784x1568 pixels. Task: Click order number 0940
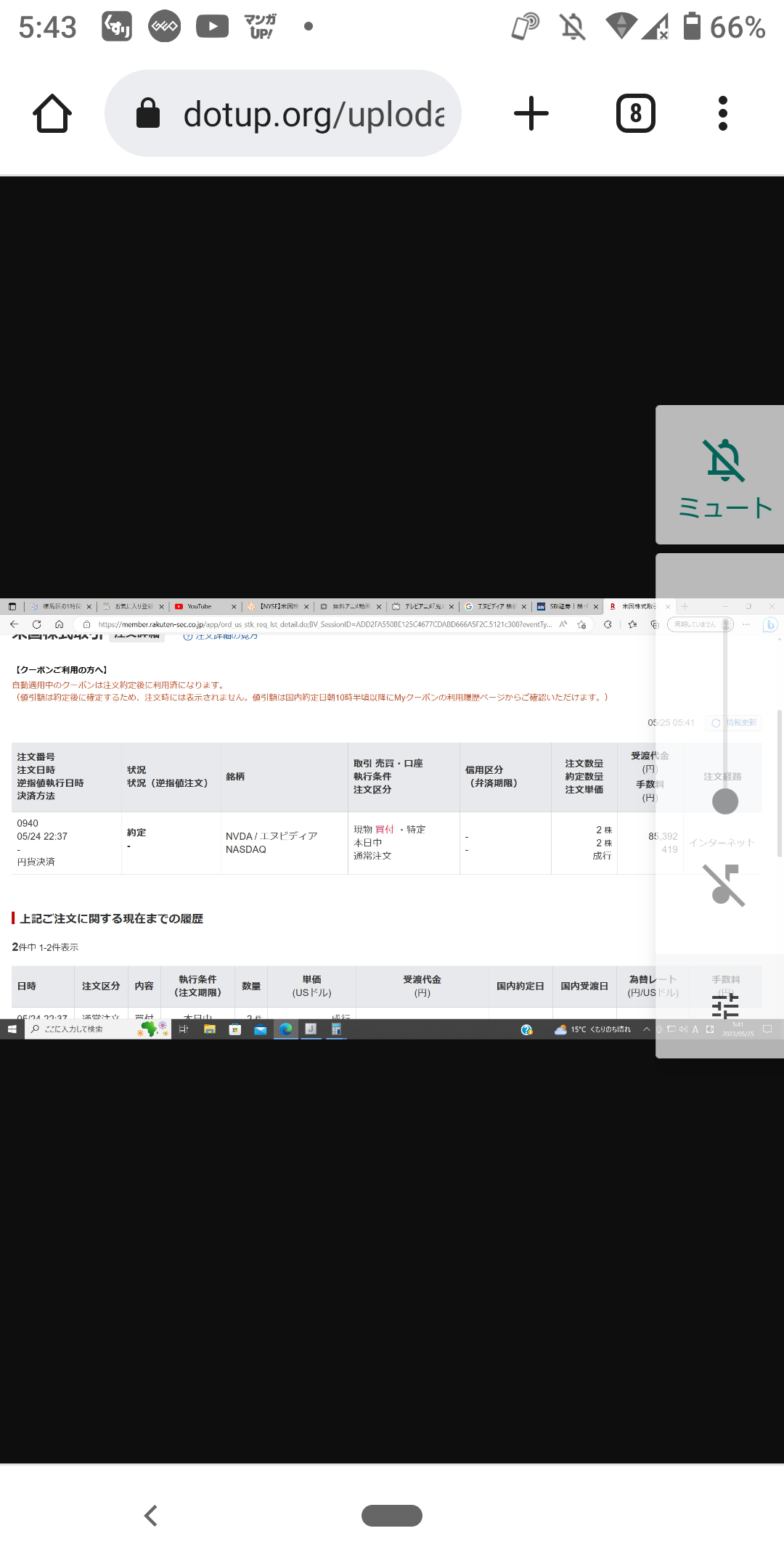click(x=28, y=823)
